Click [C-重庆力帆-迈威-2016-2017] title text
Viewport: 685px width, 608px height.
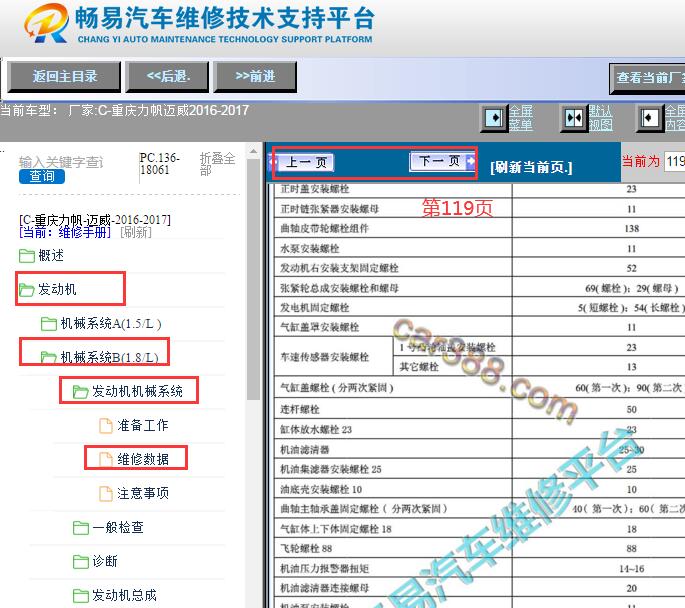[95, 219]
